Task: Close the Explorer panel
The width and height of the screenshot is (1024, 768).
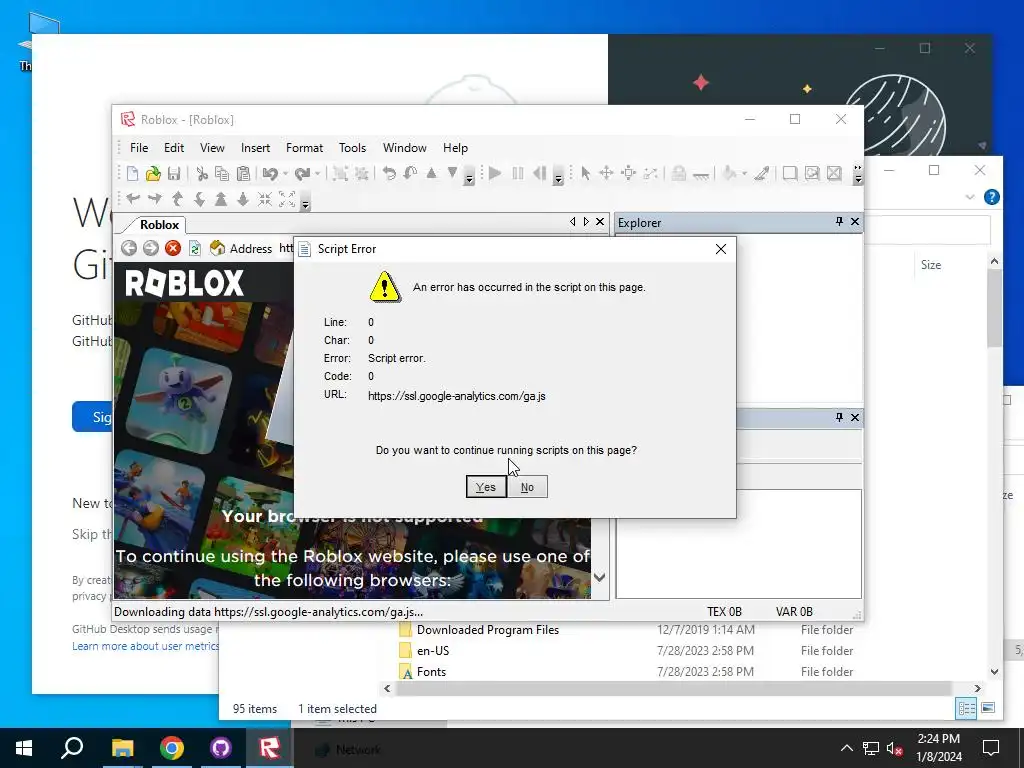Action: point(855,222)
